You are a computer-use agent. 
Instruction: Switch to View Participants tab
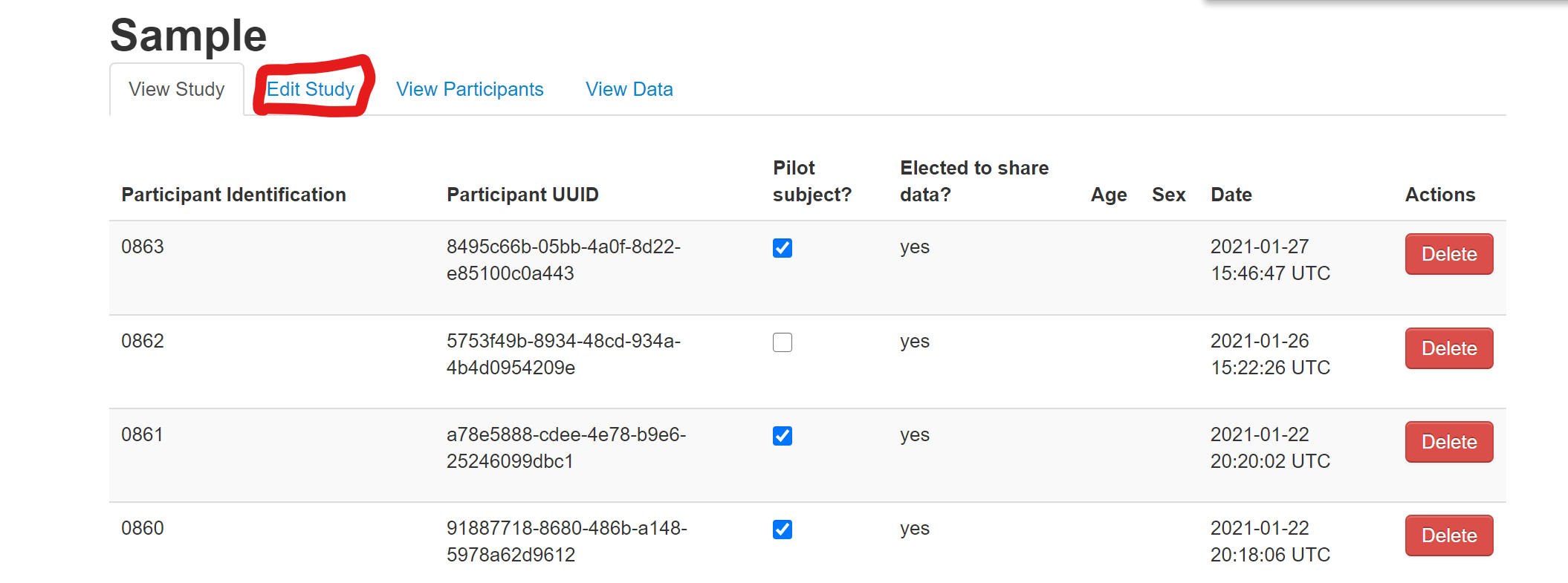tap(470, 89)
